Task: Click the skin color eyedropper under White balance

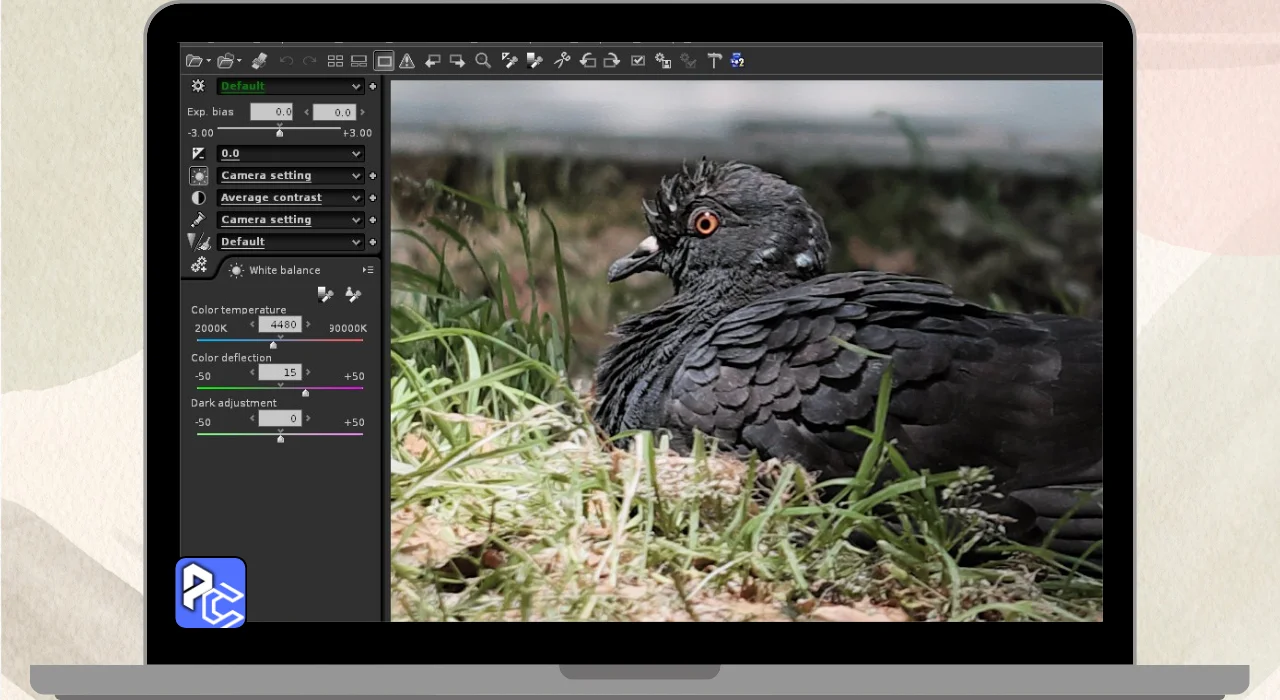Action: pyautogui.click(x=352, y=294)
